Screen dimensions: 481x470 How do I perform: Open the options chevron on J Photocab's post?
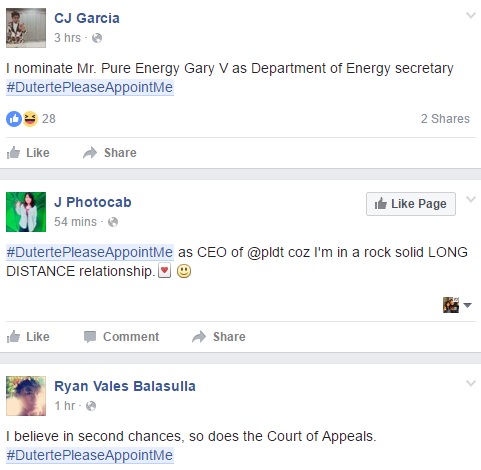tap(471, 199)
